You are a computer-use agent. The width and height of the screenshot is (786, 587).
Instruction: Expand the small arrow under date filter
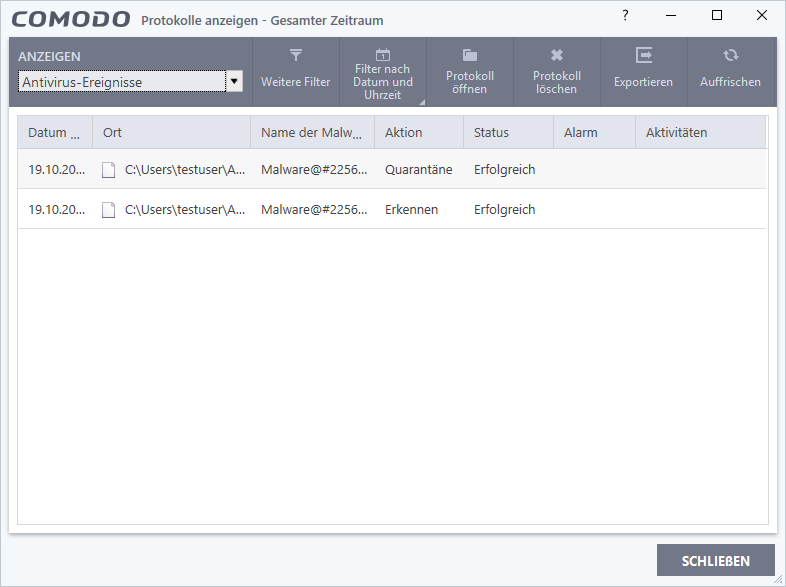[421, 102]
